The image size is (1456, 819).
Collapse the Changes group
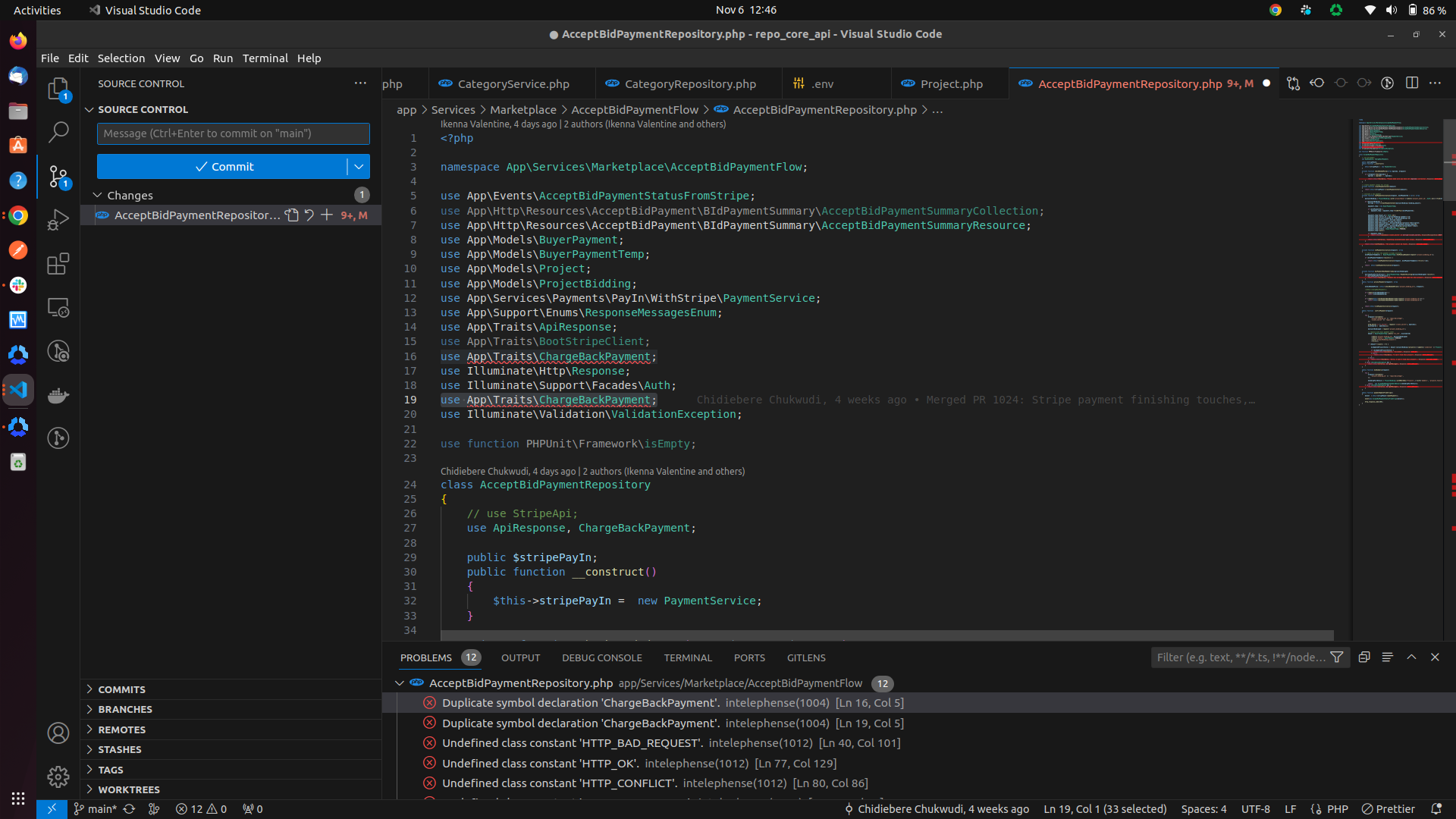[98, 196]
